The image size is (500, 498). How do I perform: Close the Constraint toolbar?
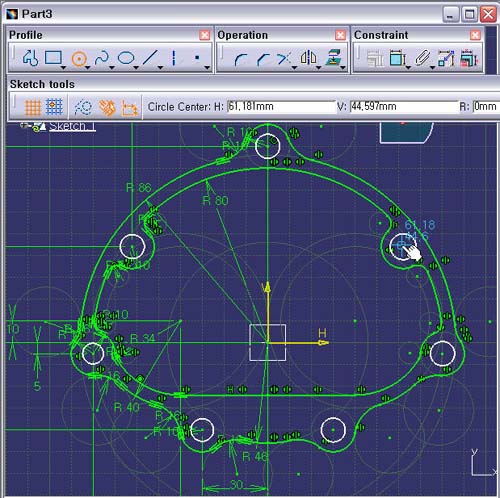coord(475,35)
